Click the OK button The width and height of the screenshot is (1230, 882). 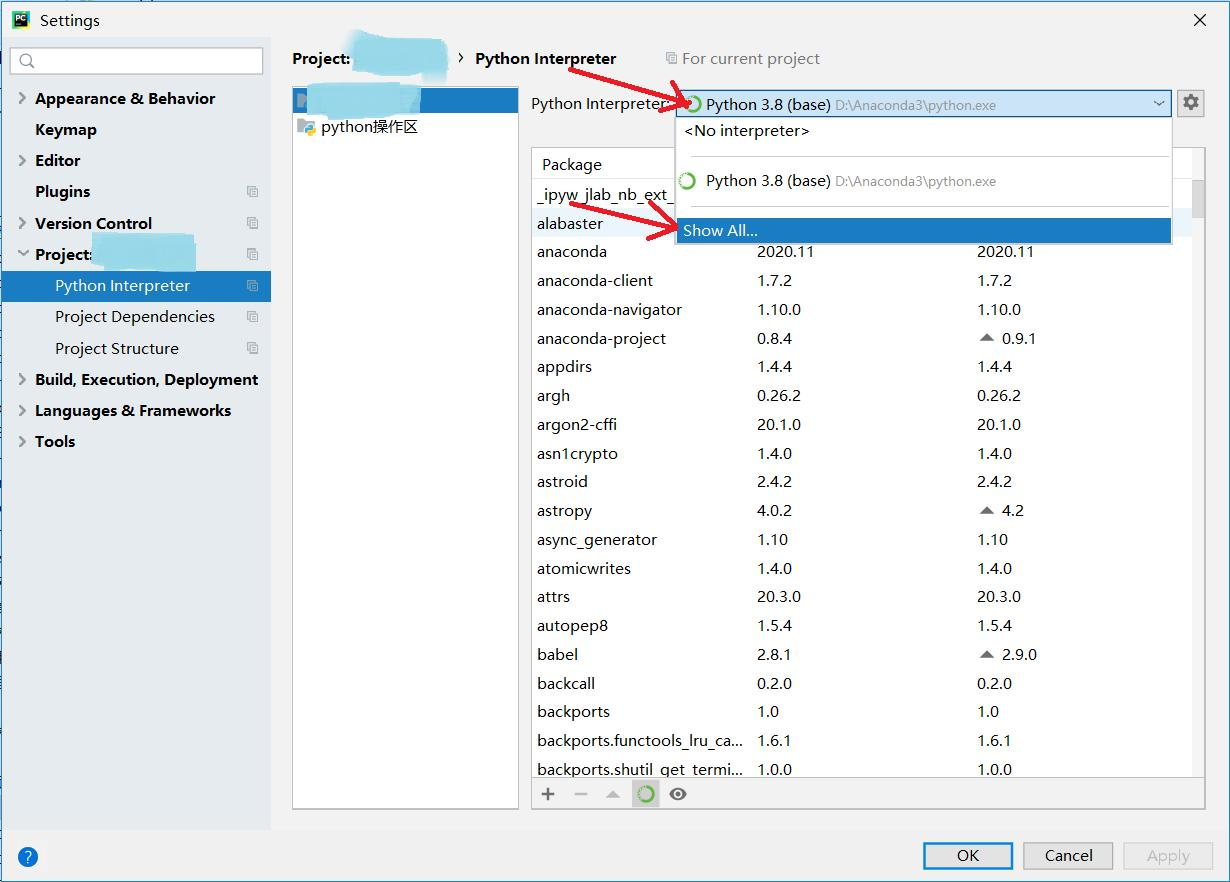(968, 855)
